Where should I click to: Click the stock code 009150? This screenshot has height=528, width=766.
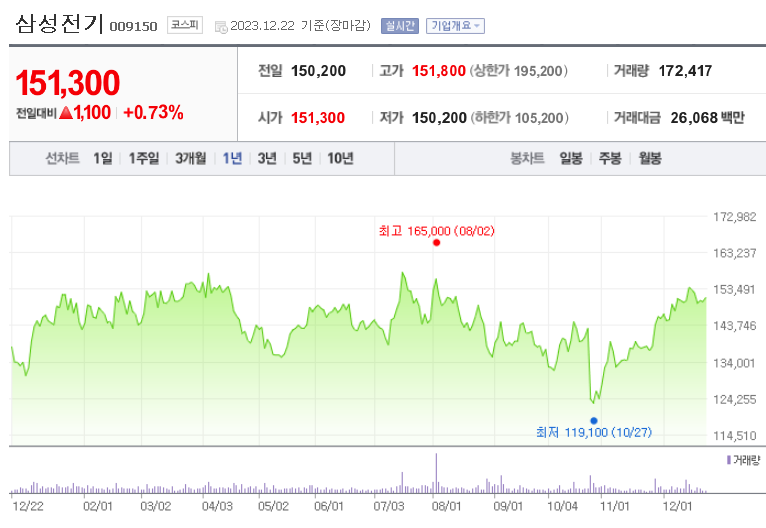133,26
